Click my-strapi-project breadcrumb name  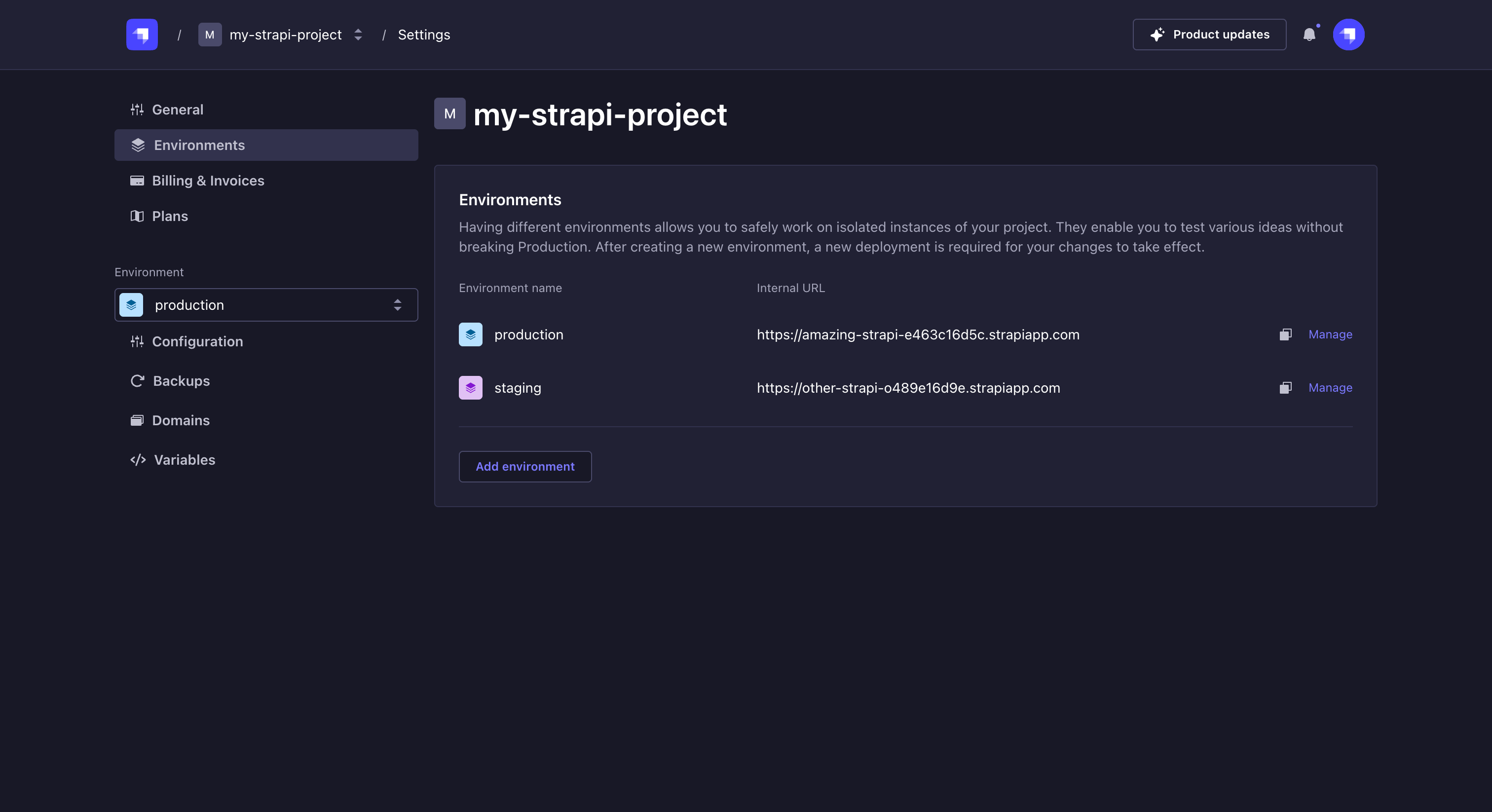(x=286, y=35)
